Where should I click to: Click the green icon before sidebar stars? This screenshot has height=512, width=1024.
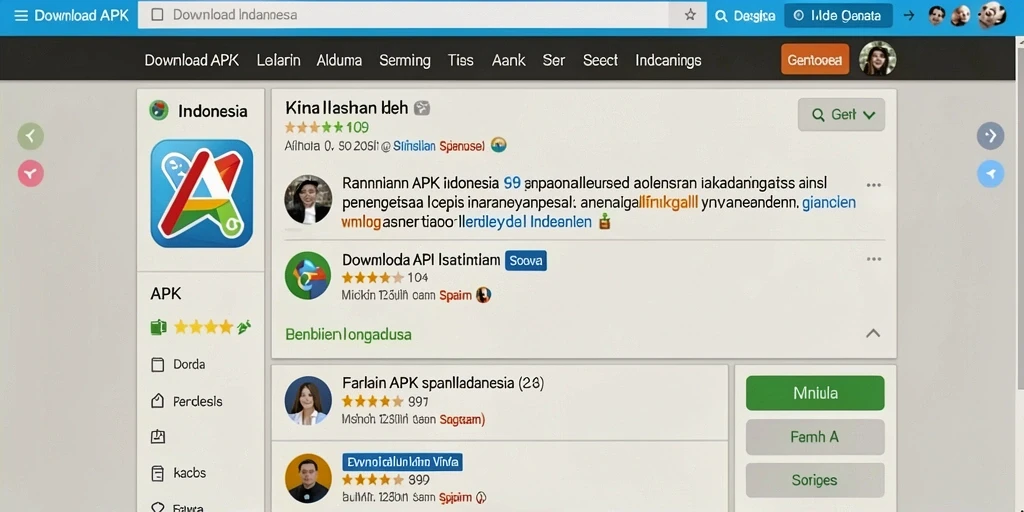tap(158, 327)
